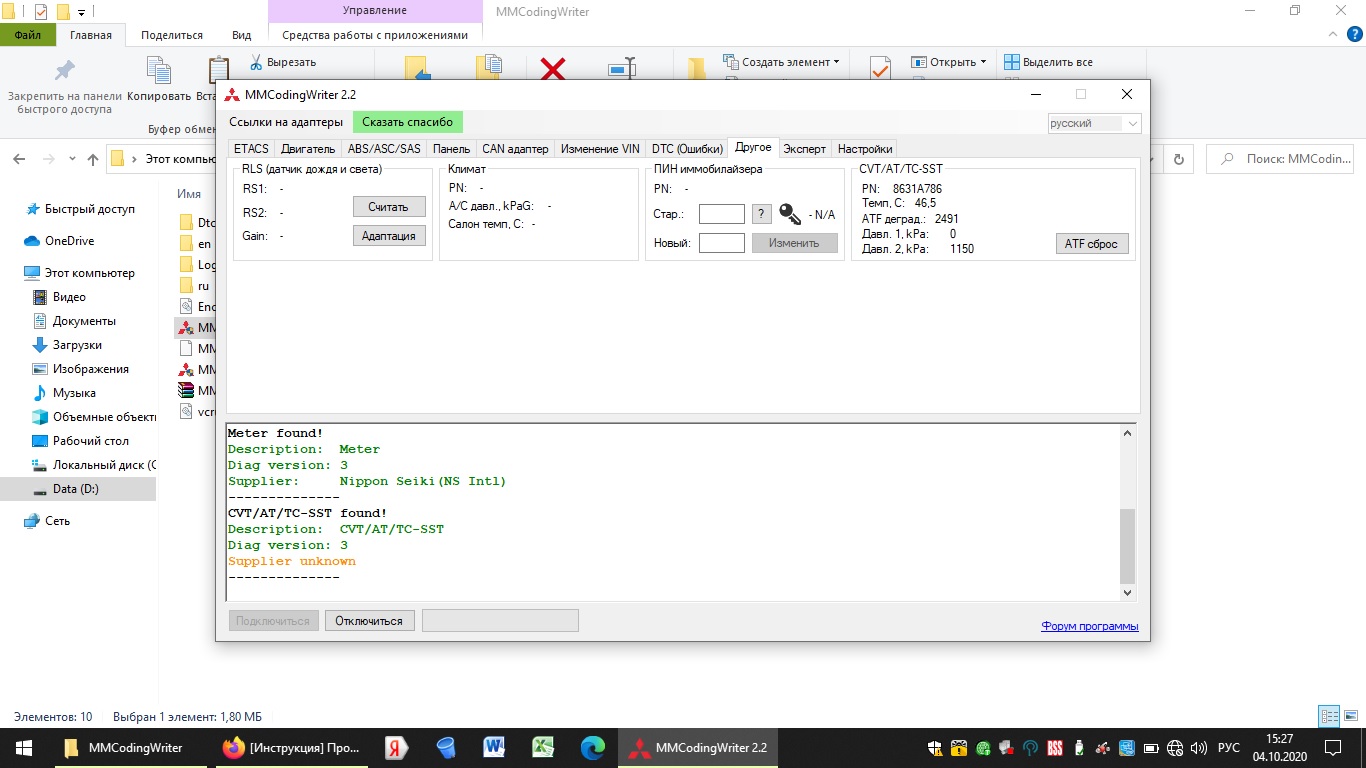This screenshot has width=1366, height=768.
Task: Switch to the Настройки tab
Action: [x=865, y=149]
